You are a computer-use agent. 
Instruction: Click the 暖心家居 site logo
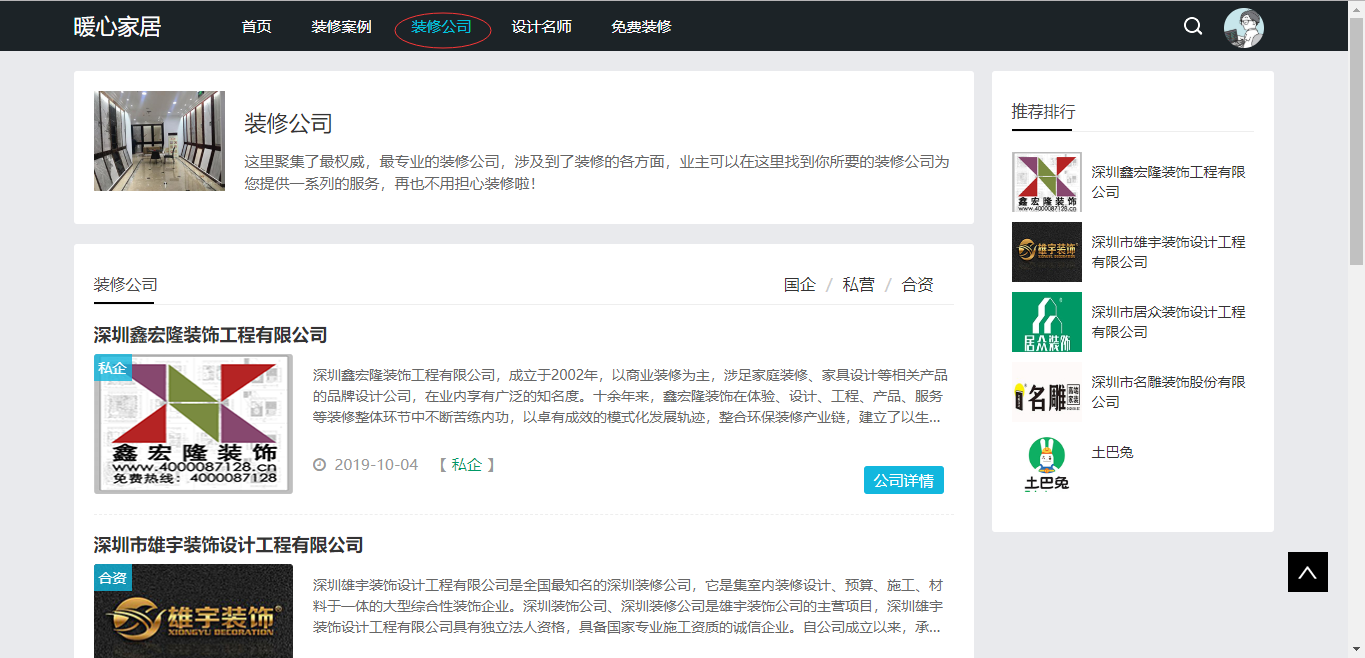tap(117, 27)
